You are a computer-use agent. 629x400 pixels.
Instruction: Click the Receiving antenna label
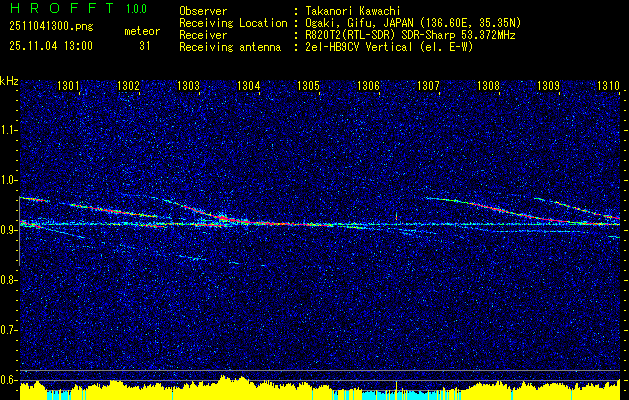click(230, 47)
